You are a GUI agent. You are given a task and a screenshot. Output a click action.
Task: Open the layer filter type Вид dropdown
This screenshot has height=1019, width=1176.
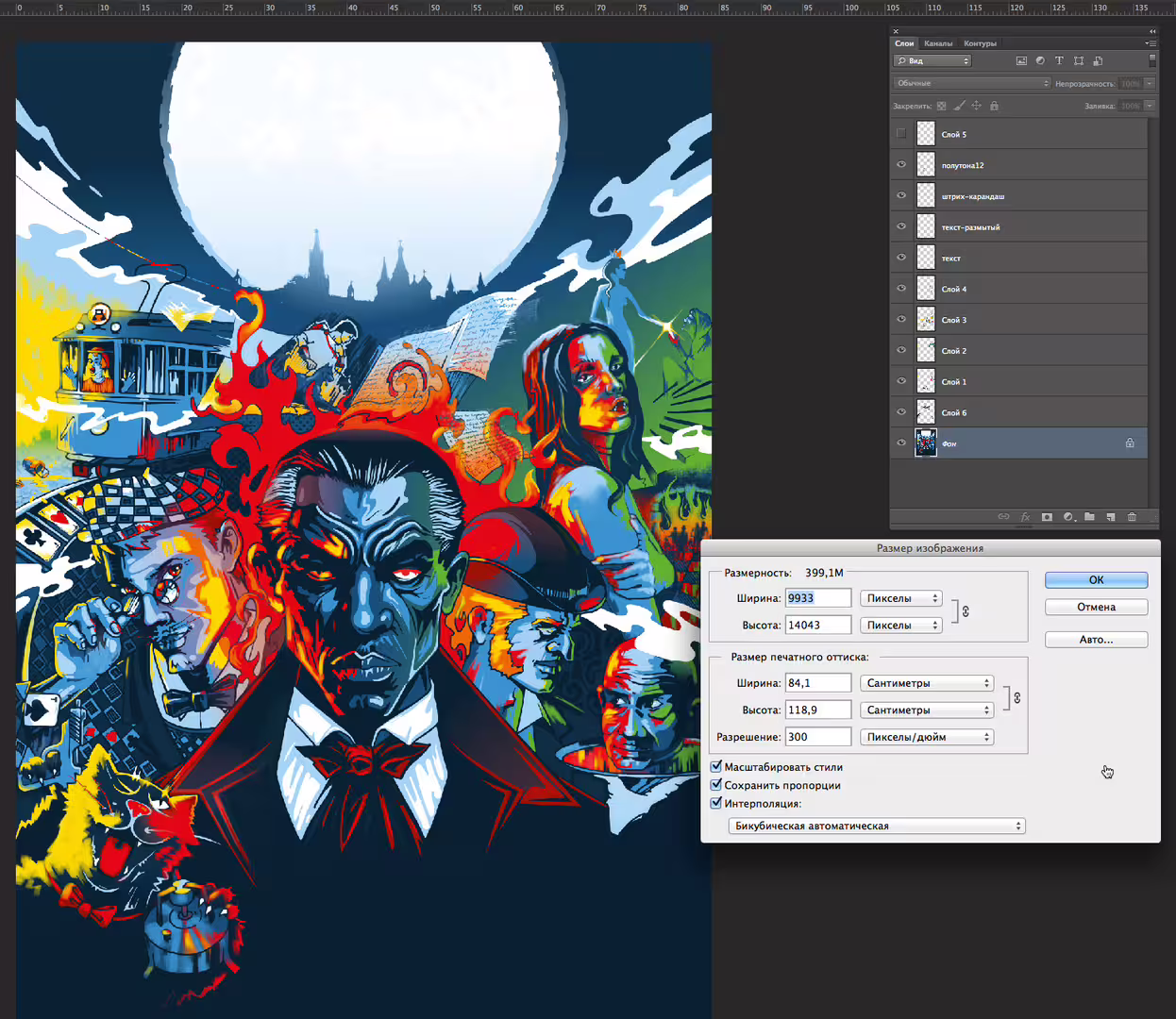pyautogui.click(x=932, y=60)
